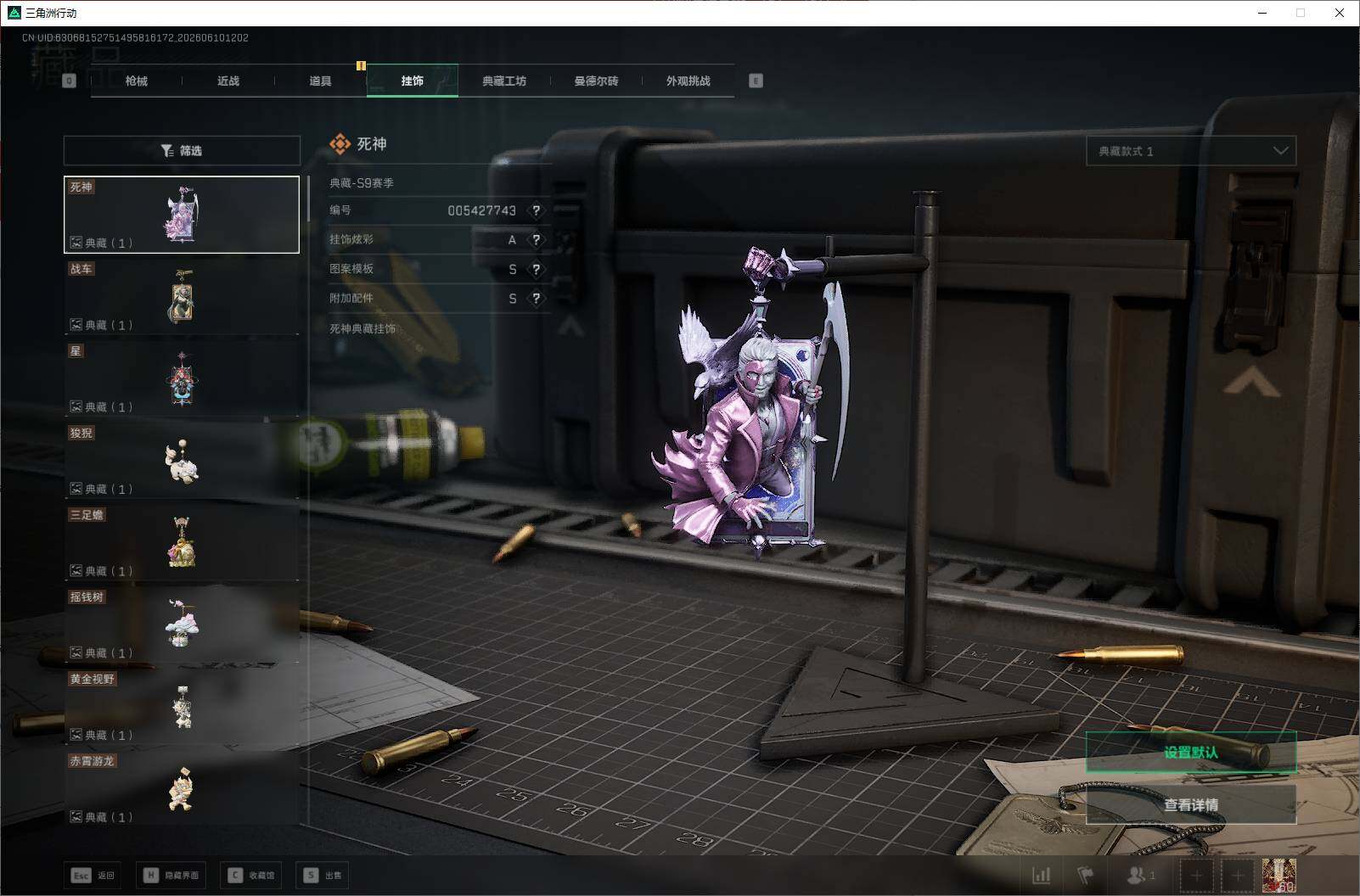
Task: Click the 编号 value 005427743
Action: [481, 210]
